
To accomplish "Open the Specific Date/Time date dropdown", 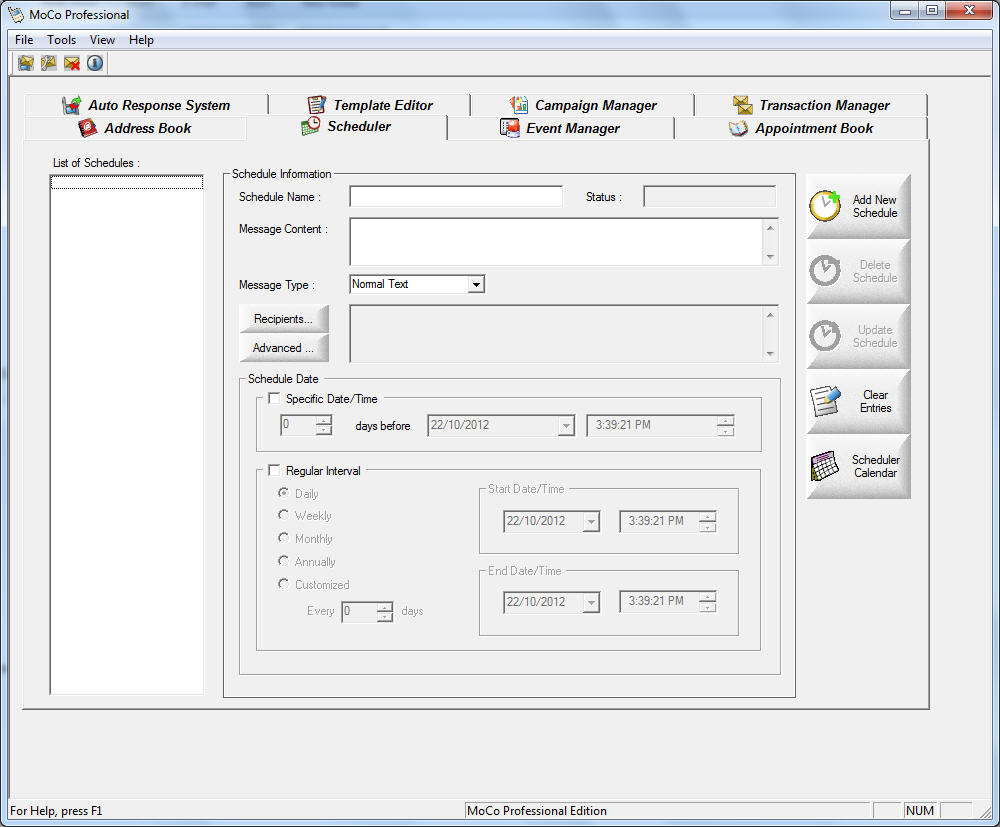I will [566, 425].
